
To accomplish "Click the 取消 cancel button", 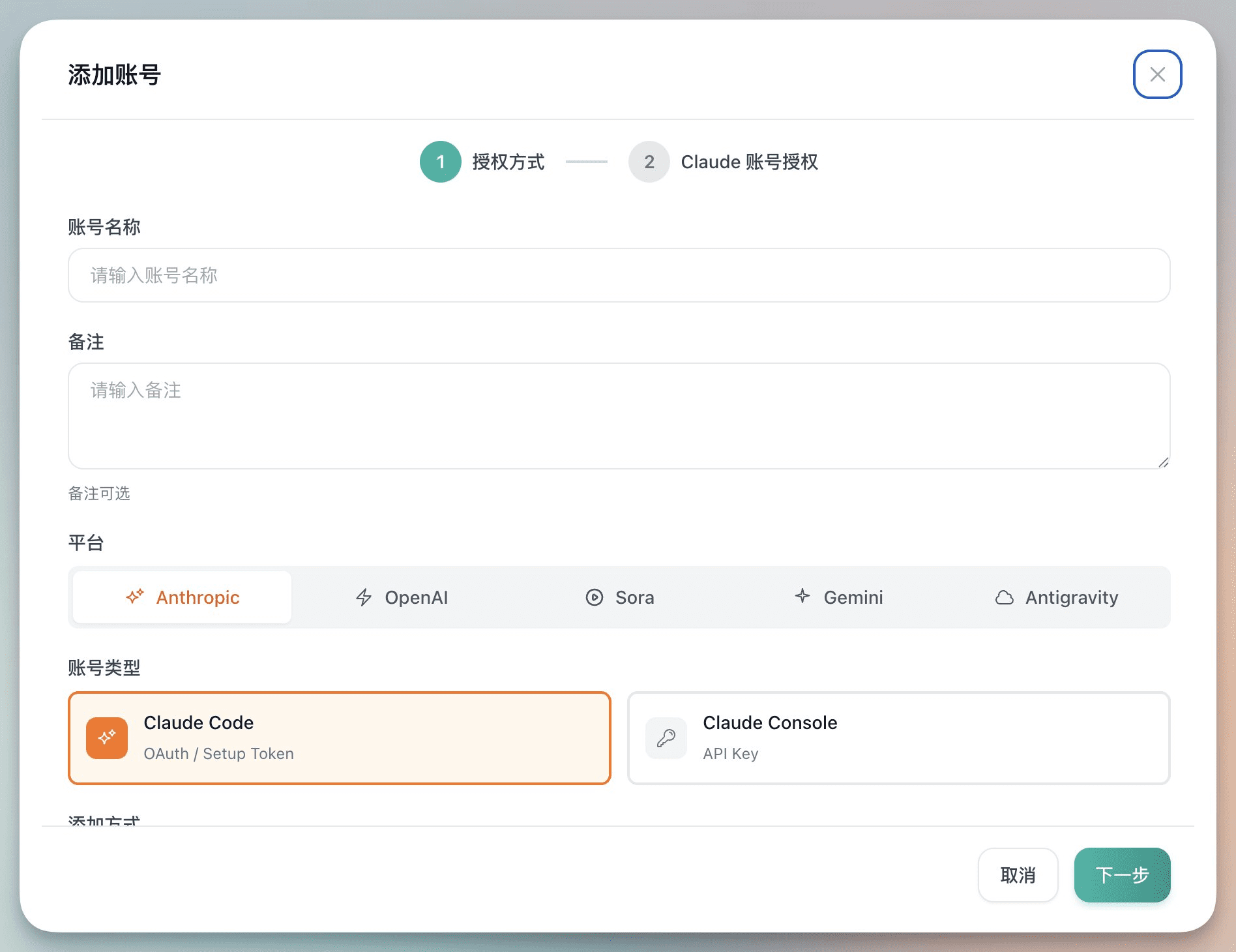I will tap(1018, 875).
